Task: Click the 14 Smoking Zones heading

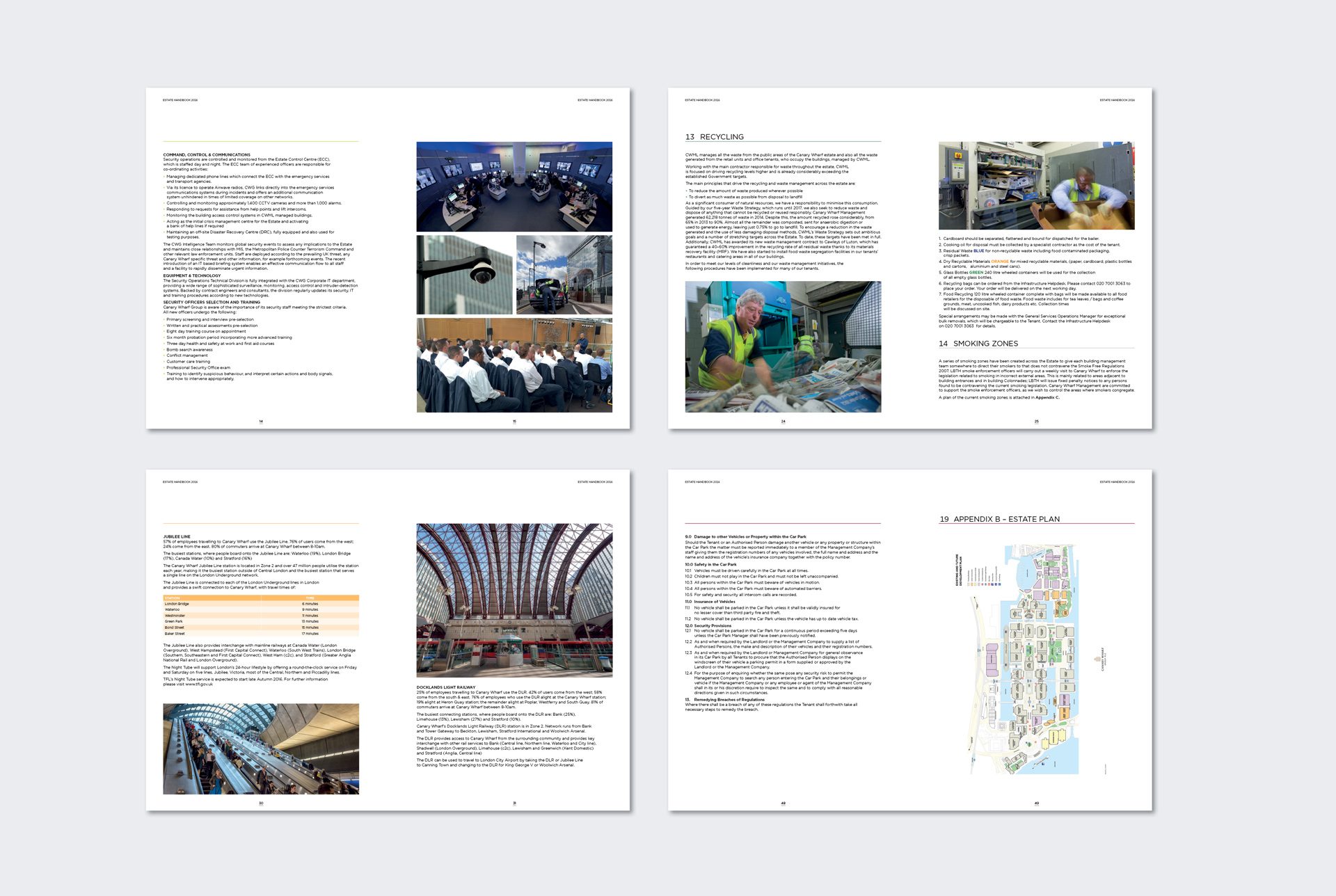Action: [x=978, y=344]
